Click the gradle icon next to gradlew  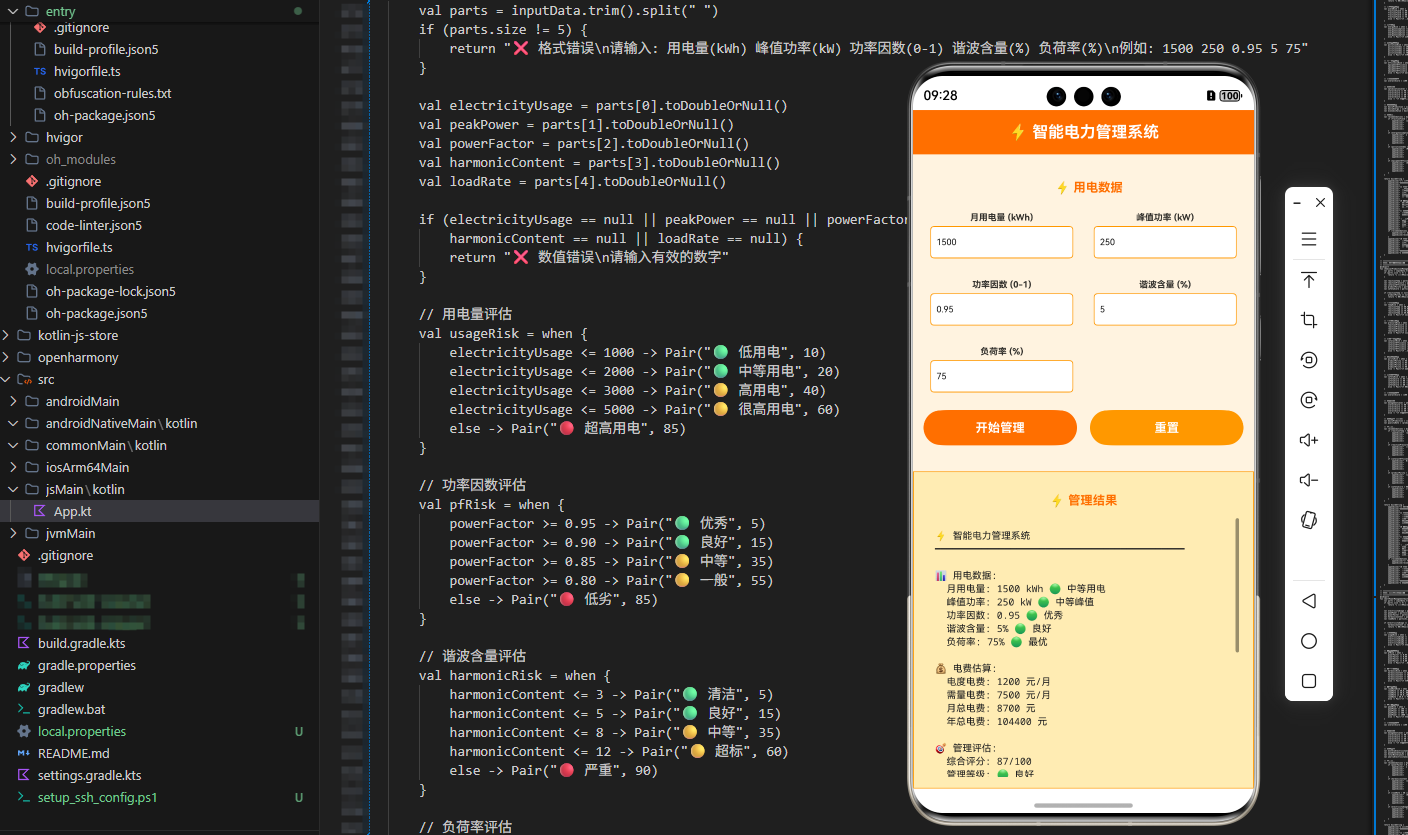(x=24, y=687)
